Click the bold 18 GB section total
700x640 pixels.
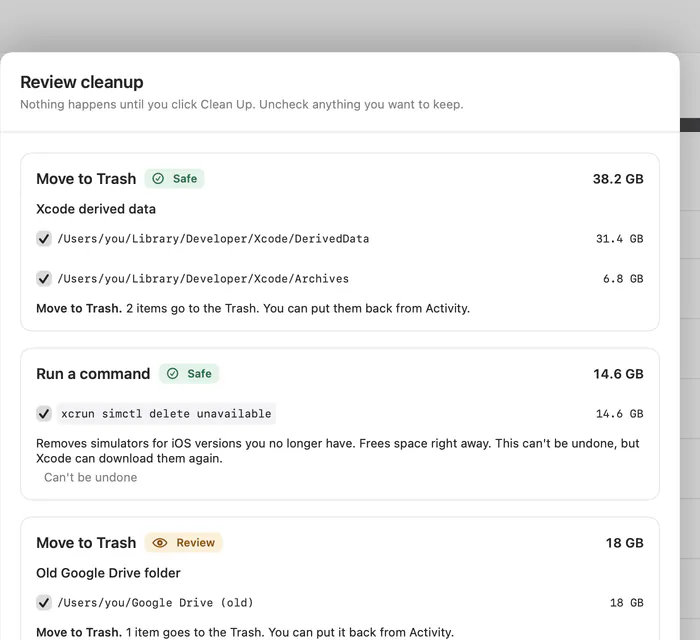pyautogui.click(x=625, y=543)
